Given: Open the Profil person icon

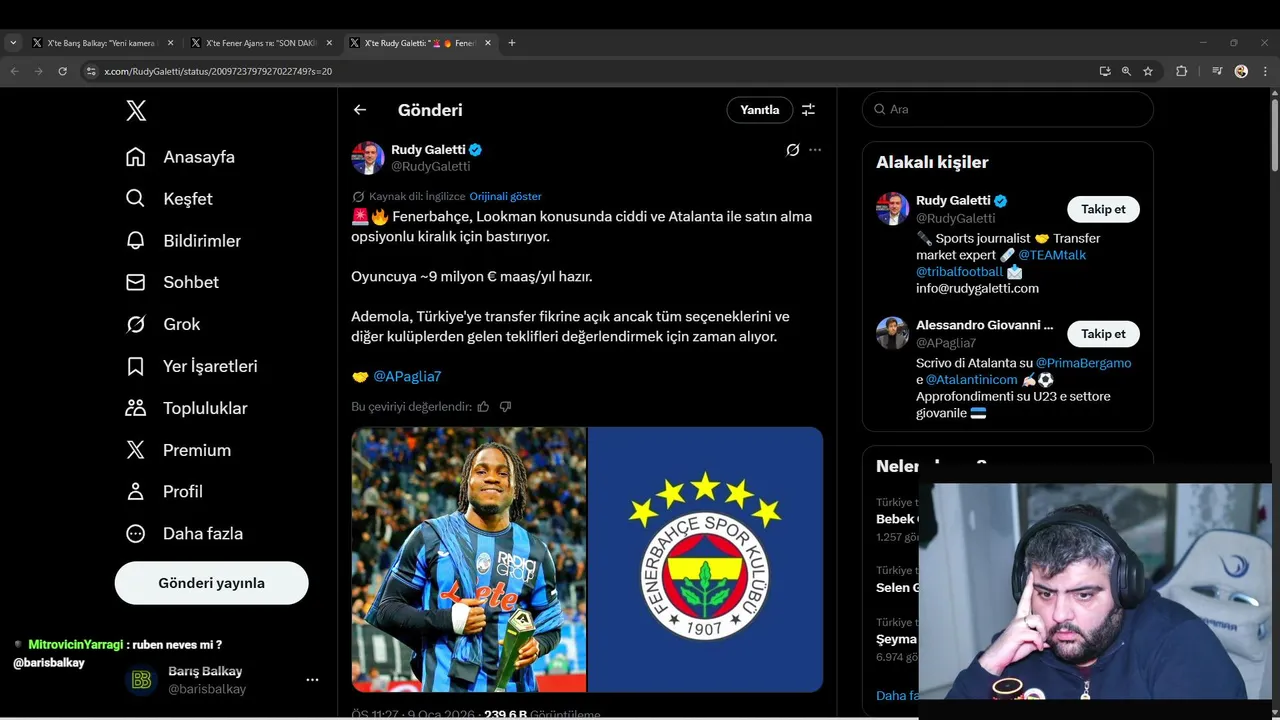Looking at the screenshot, I should 136,492.
